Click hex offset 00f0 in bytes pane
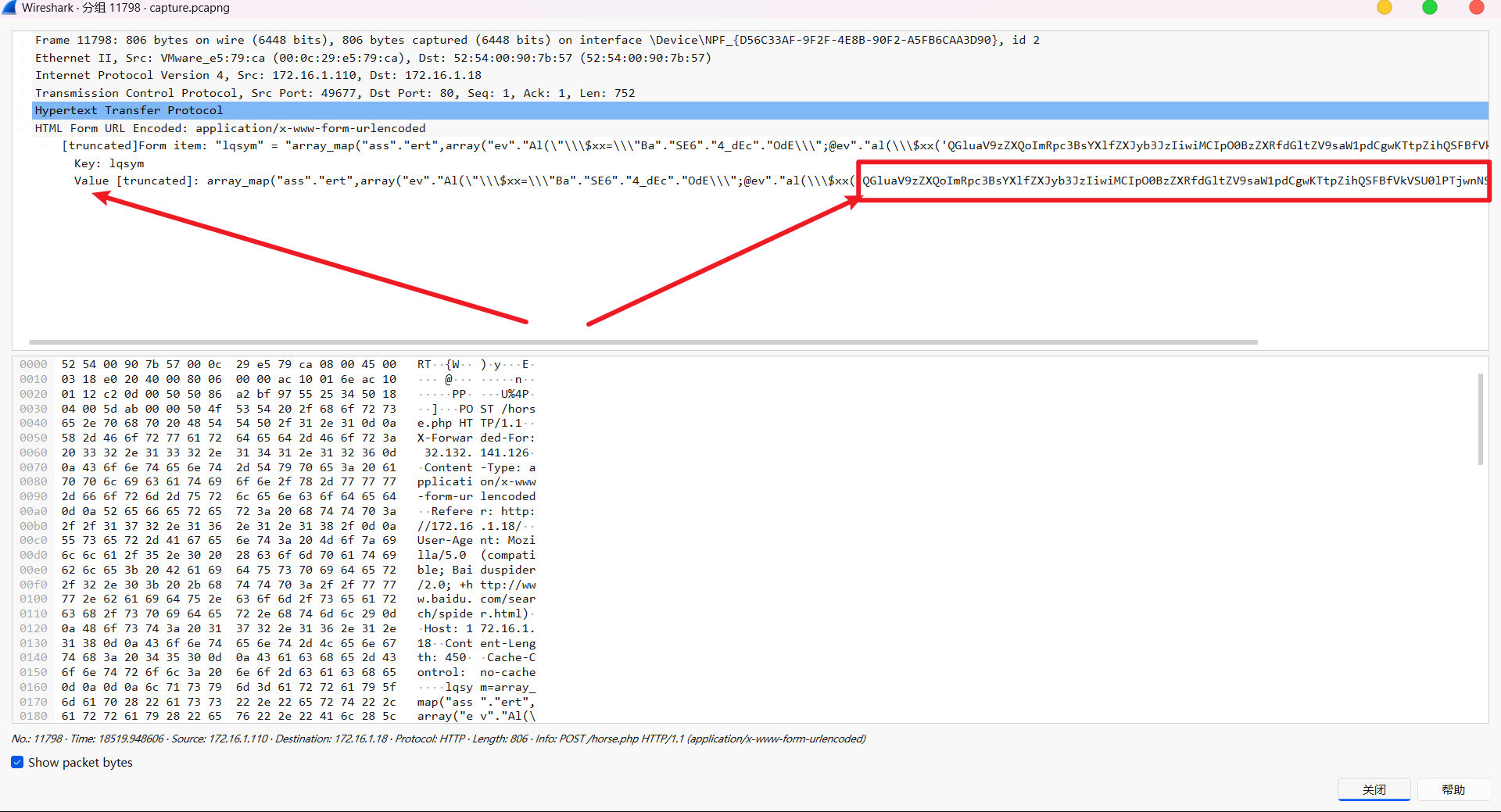Image resolution: width=1501 pixels, height=812 pixels. pyautogui.click(x=34, y=585)
